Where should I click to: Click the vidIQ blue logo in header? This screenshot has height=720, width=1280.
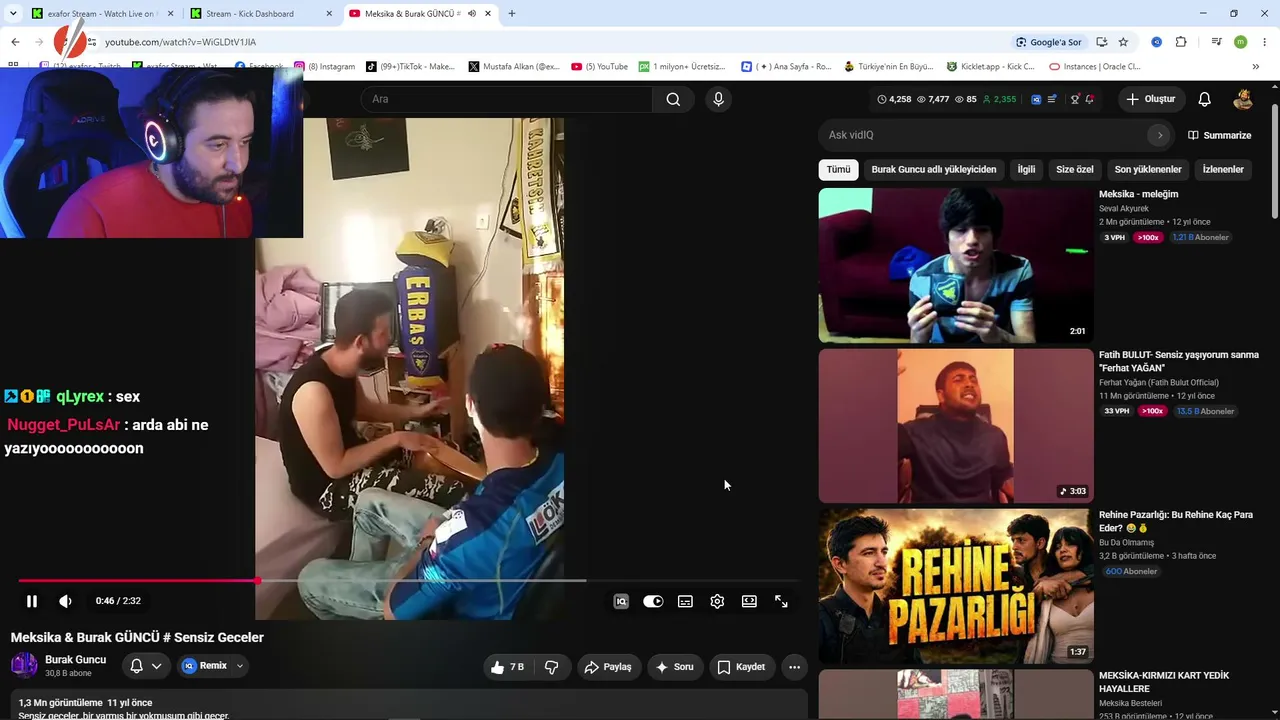click(x=1036, y=99)
